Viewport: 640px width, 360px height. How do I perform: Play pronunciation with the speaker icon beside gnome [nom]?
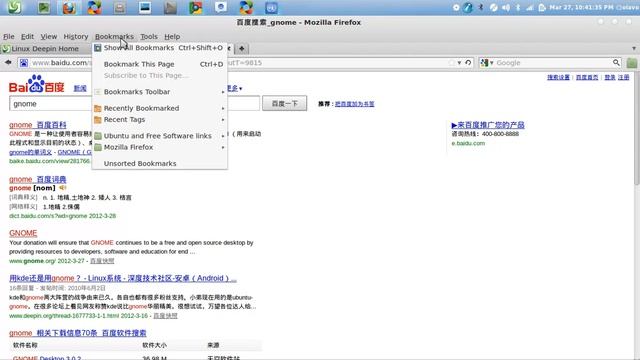pyautogui.click(x=62, y=188)
